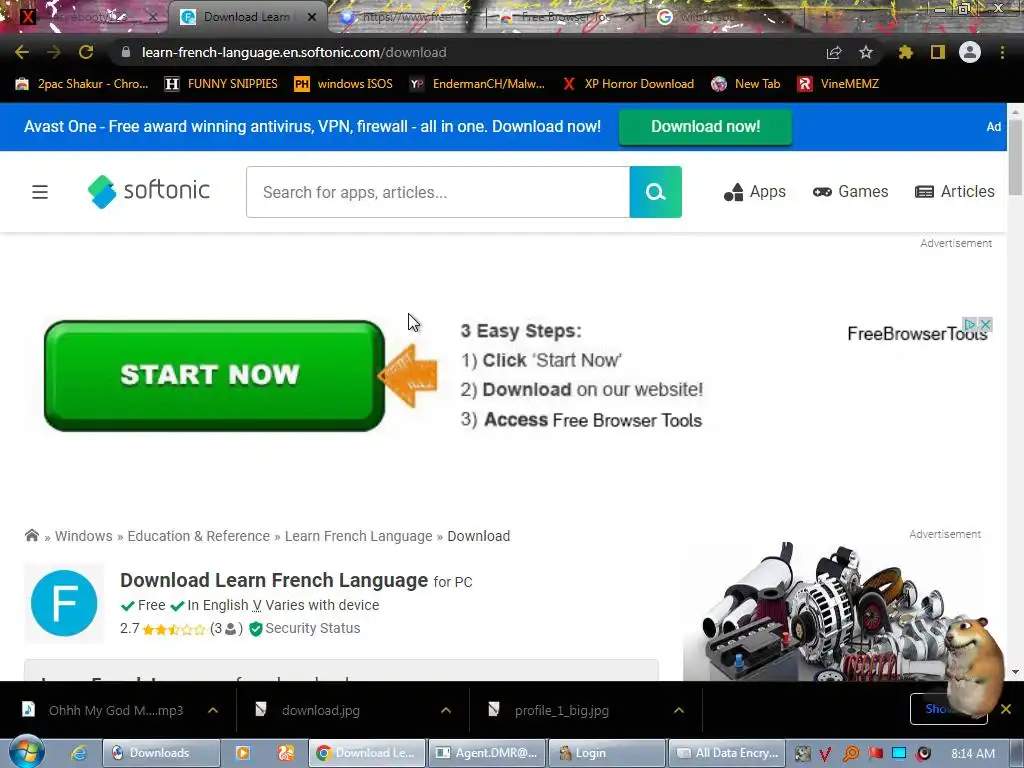This screenshot has width=1024, height=768.
Task: Close the Download Learn tab
Action: (x=312, y=17)
